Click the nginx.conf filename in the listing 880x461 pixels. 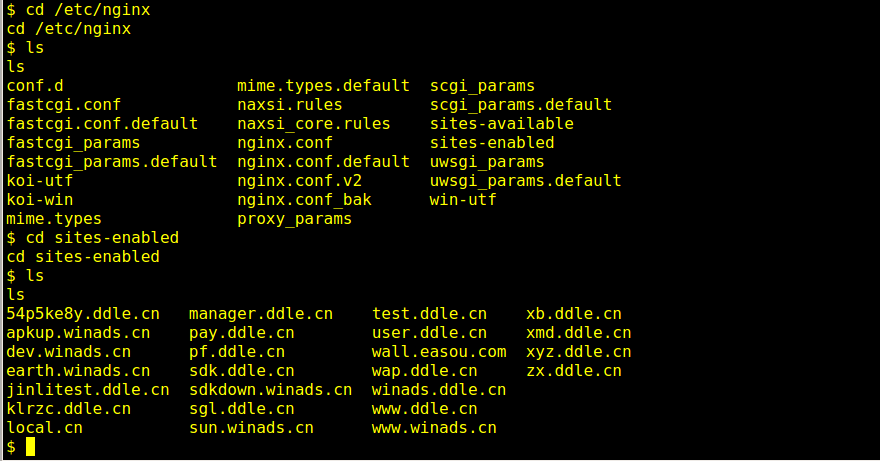tap(285, 143)
